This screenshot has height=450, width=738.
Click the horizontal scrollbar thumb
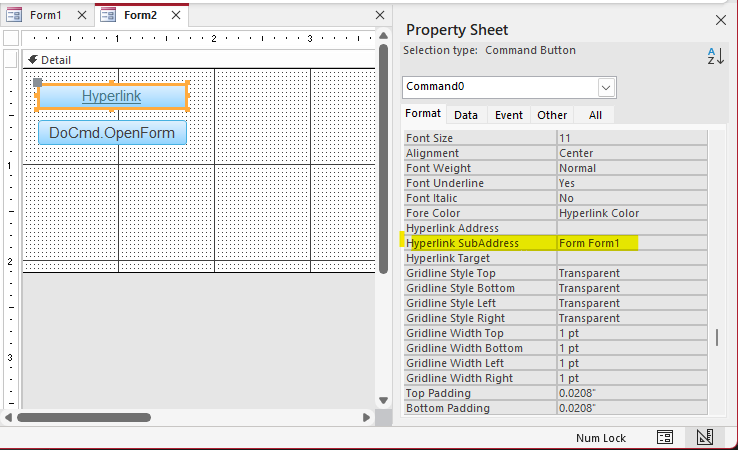[84, 418]
